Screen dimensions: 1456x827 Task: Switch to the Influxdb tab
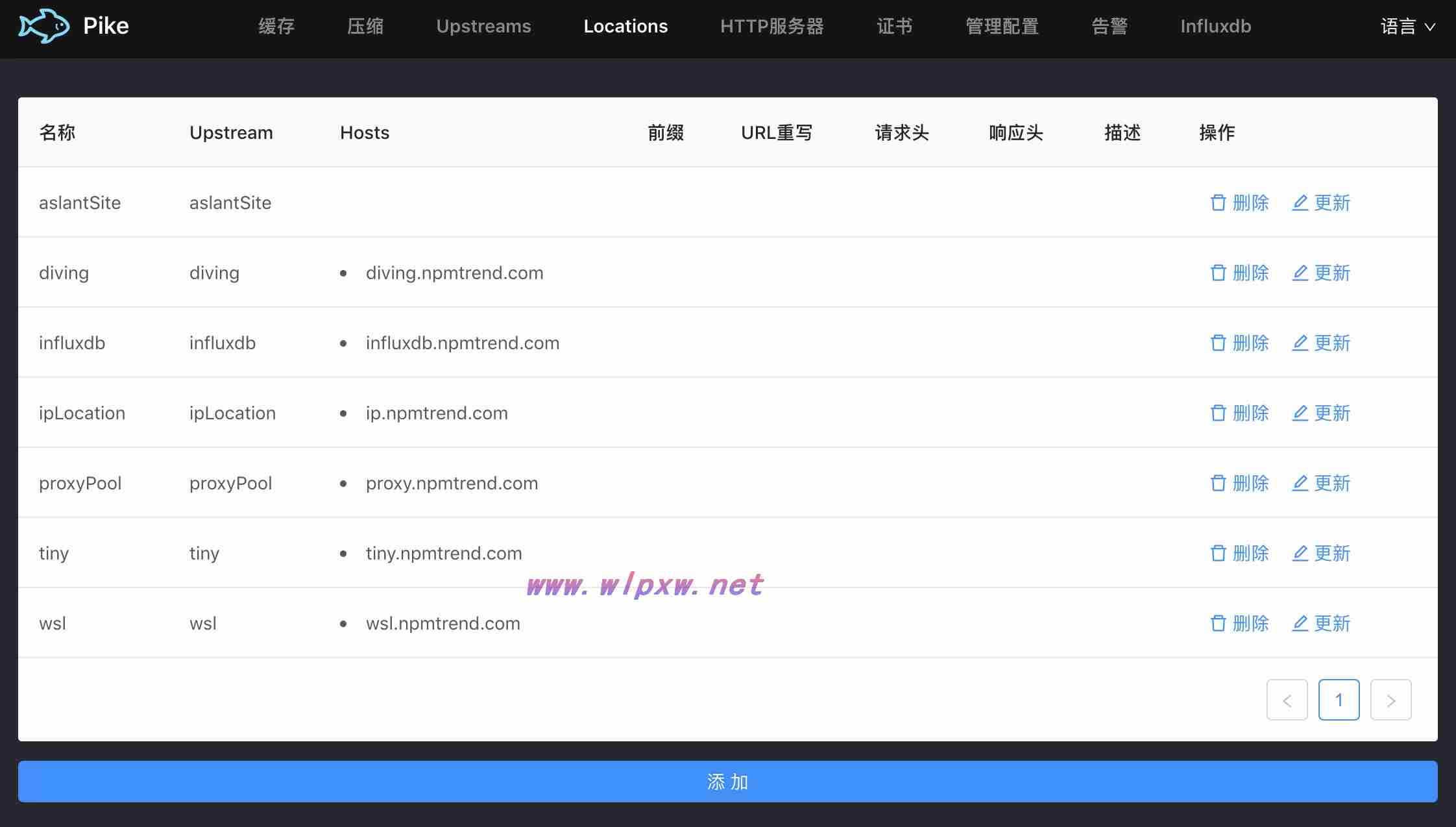pos(1216,26)
